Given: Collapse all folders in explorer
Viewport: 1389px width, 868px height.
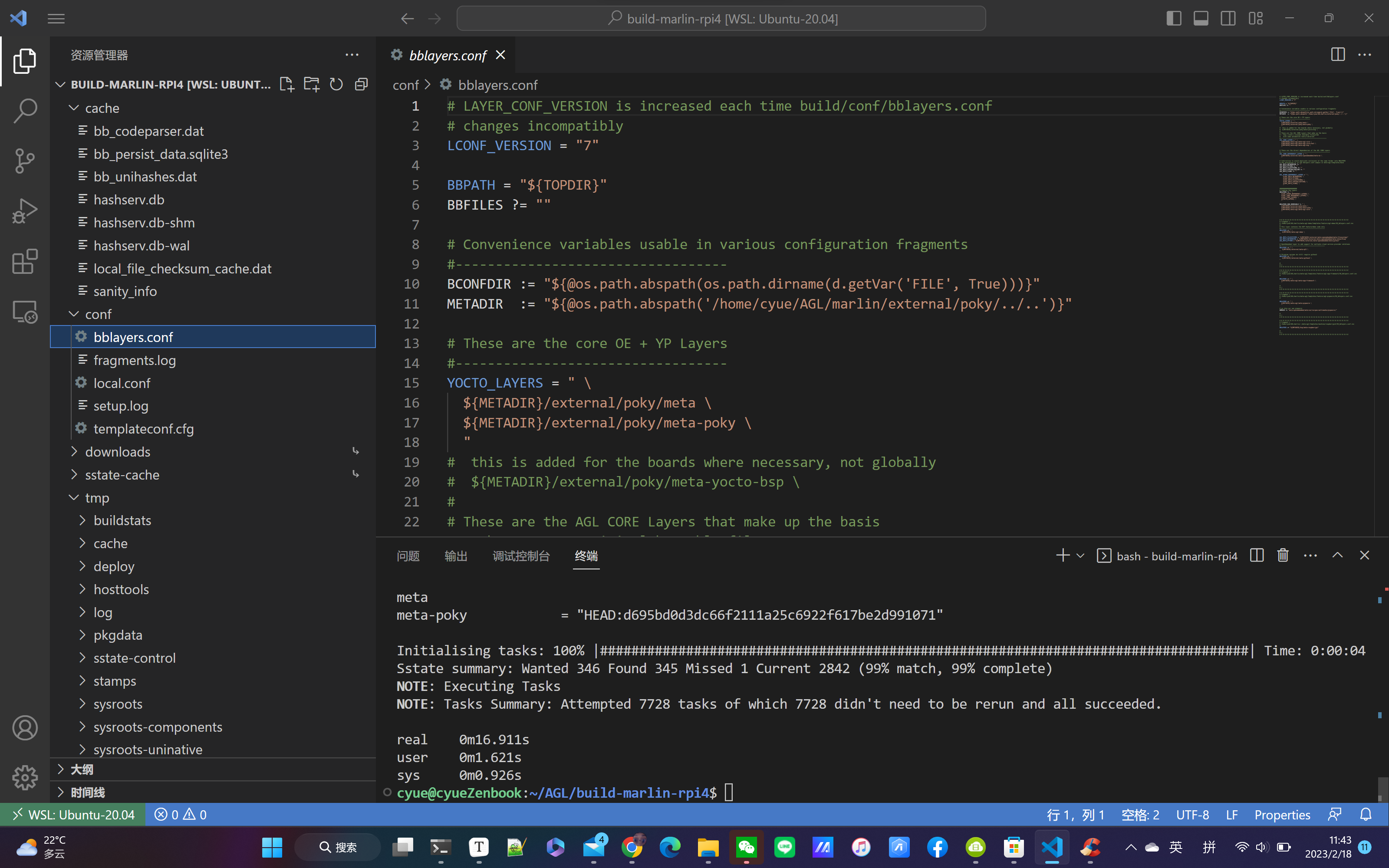Looking at the screenshot, I should pyautogui.click(x=361, y=84).
